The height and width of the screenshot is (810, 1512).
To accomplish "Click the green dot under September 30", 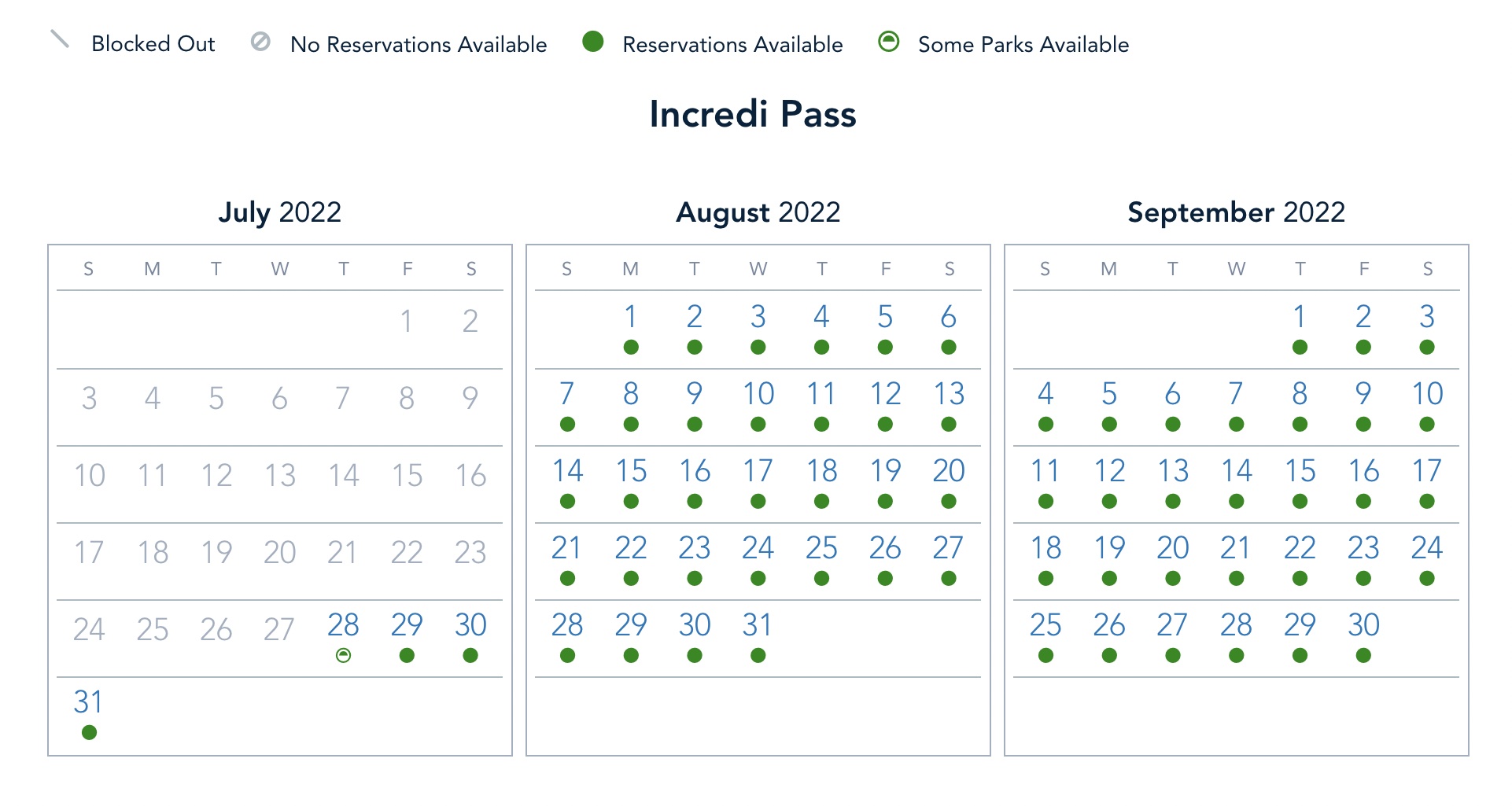I will [1363, 655].
